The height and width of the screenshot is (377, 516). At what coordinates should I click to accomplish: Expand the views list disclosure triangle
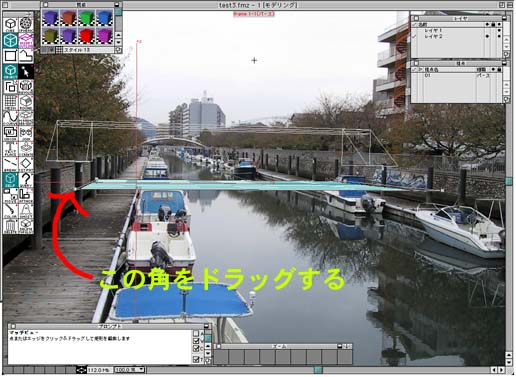[x=420, y=70]
